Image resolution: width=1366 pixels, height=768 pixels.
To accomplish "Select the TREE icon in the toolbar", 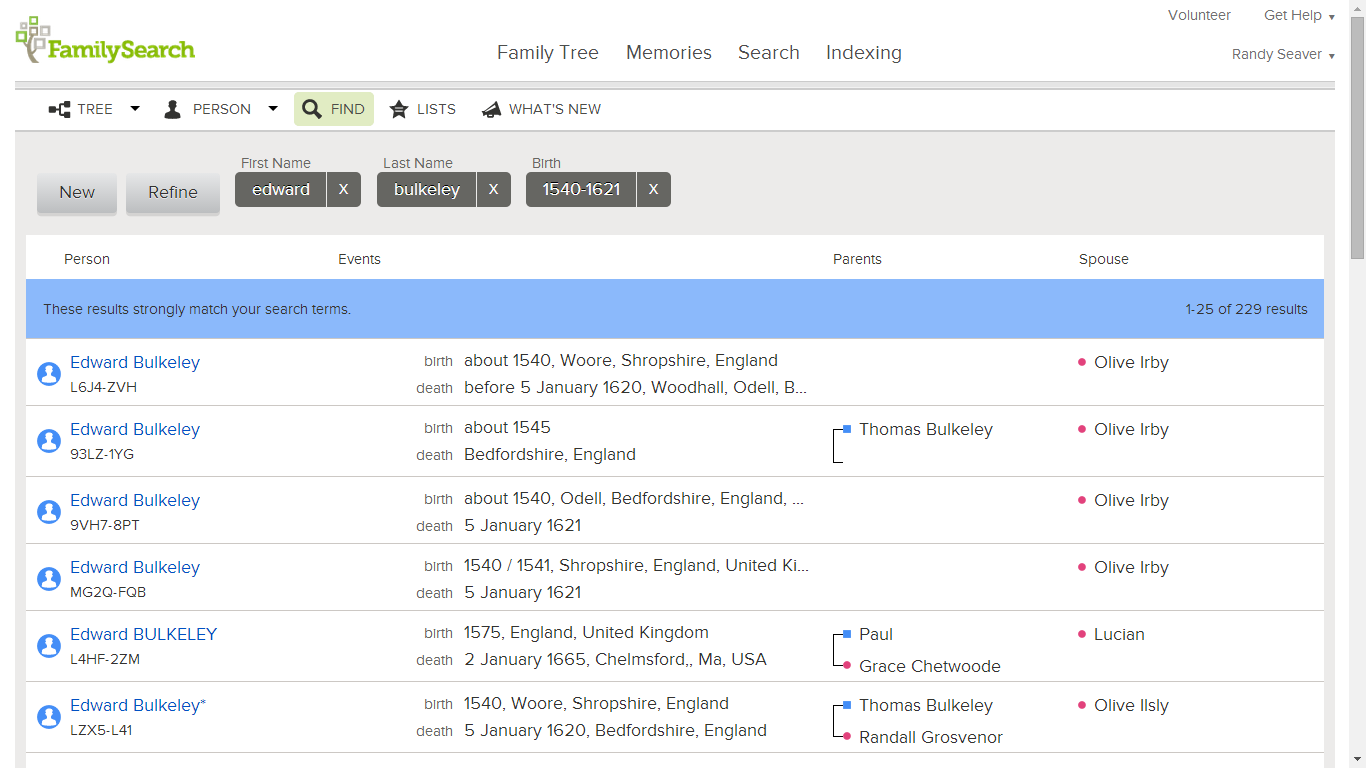I will (x=57, y=108).
